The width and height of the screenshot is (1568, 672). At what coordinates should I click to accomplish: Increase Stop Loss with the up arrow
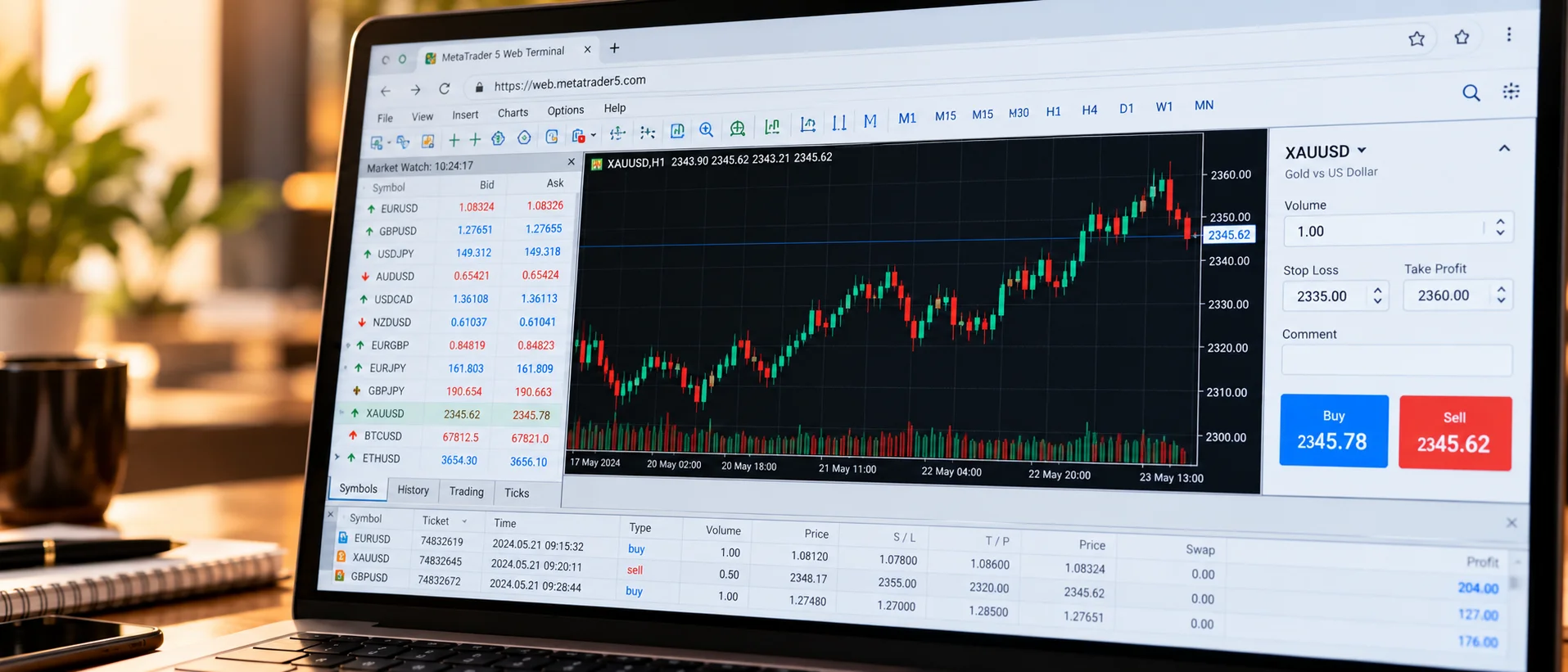tap(1377, 290)
